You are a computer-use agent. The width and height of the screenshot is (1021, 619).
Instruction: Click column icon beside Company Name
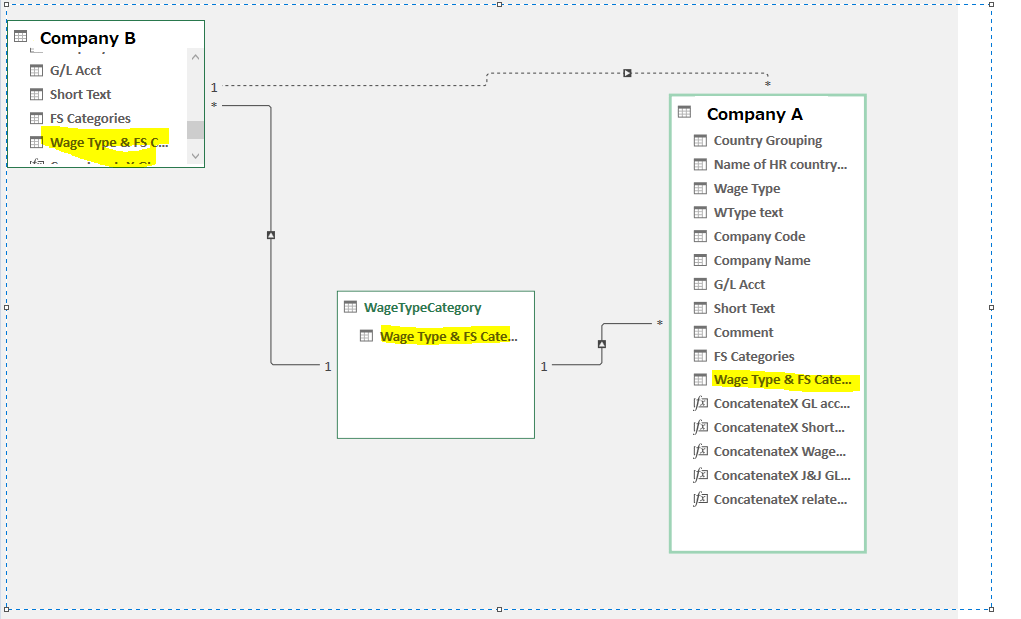[x=700, y=260]
